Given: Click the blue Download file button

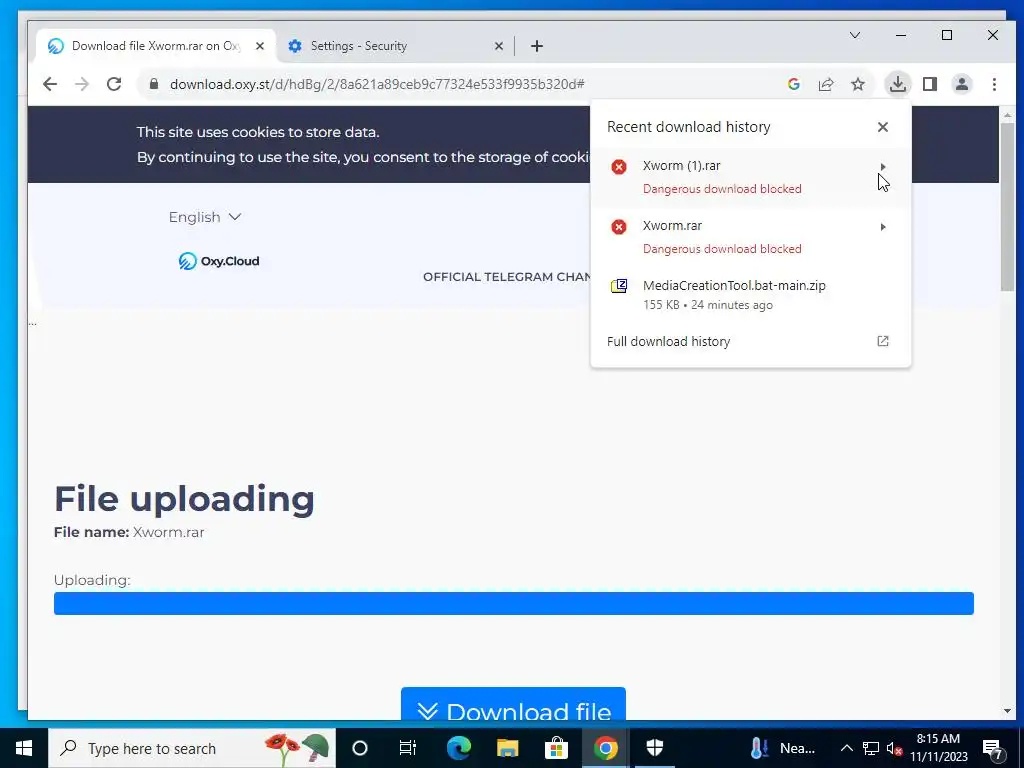Looking at the screenshot, I should (513, 704).
